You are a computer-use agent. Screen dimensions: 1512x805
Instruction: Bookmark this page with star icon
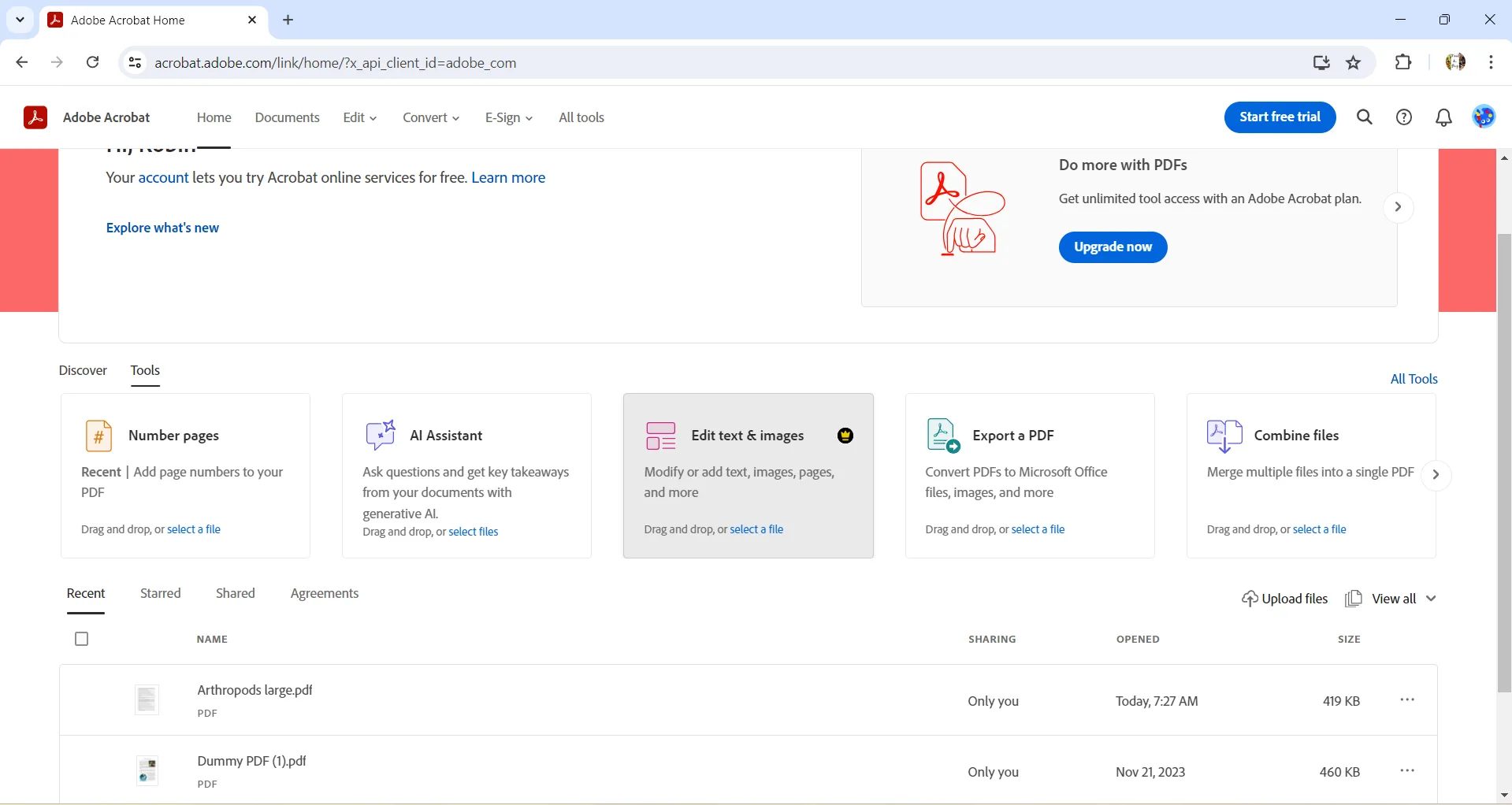tap(1354, 63)
